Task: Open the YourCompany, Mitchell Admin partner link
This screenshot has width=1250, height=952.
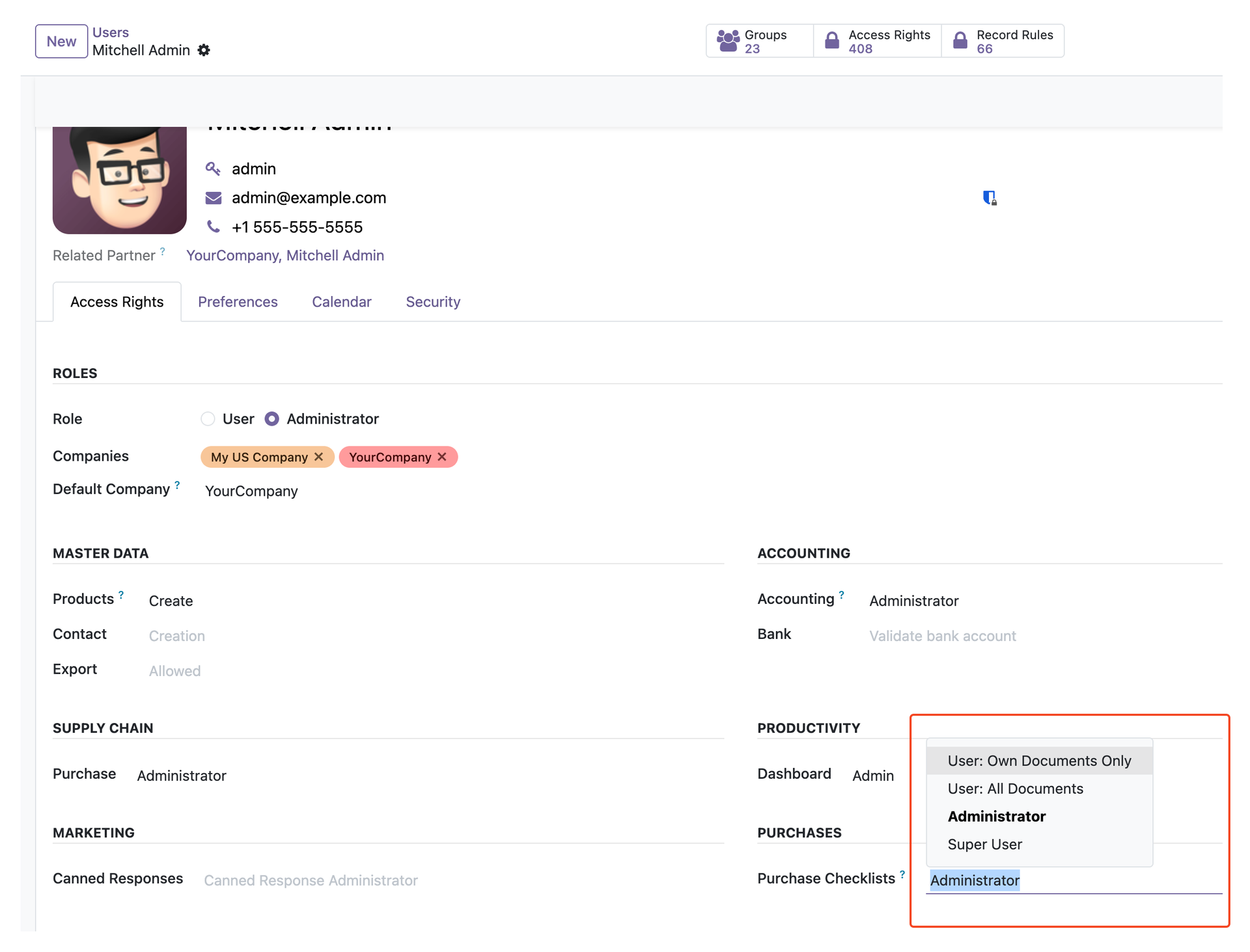Action: (285, 255)
